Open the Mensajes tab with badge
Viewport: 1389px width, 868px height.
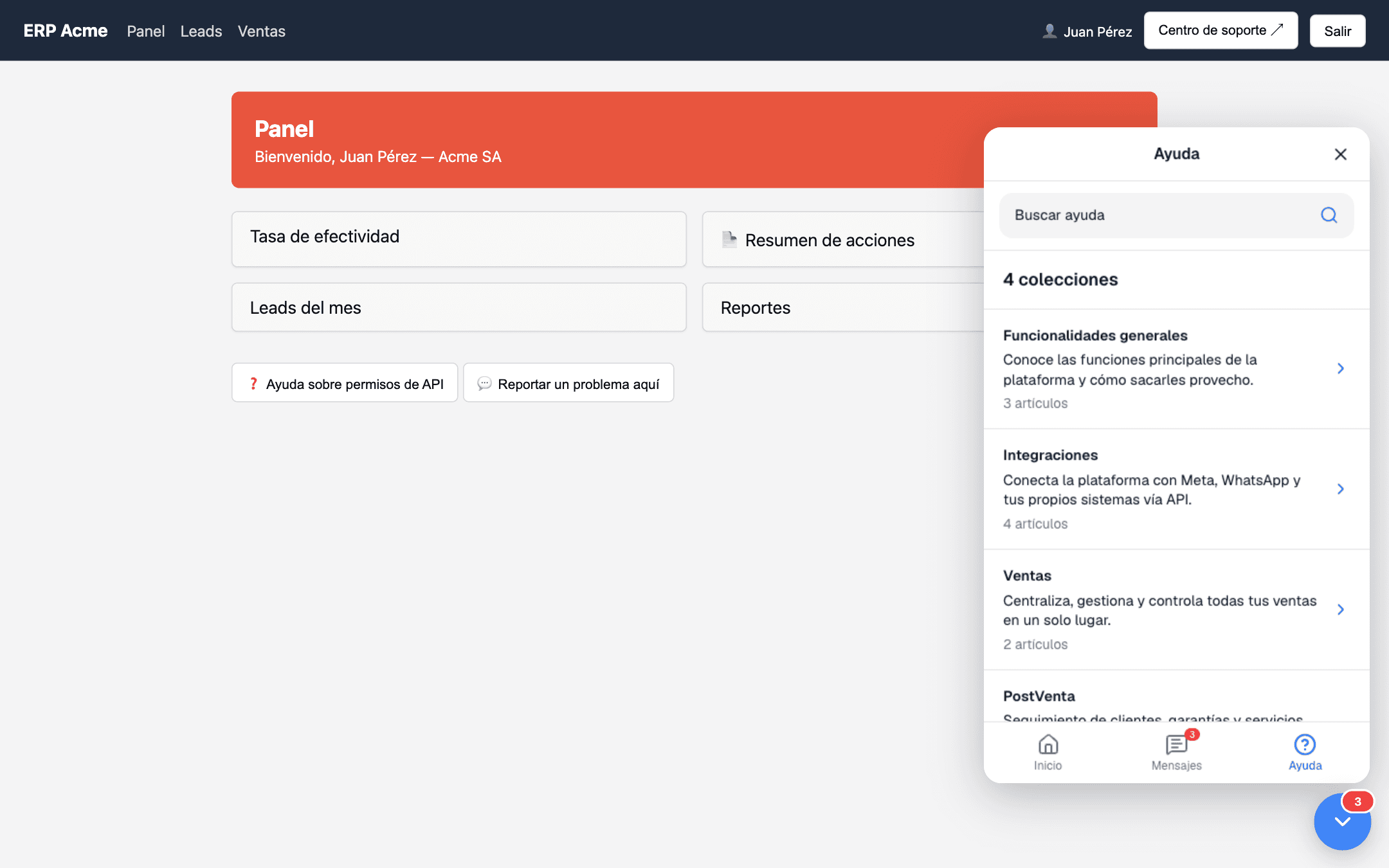(x=1177, y=752)
